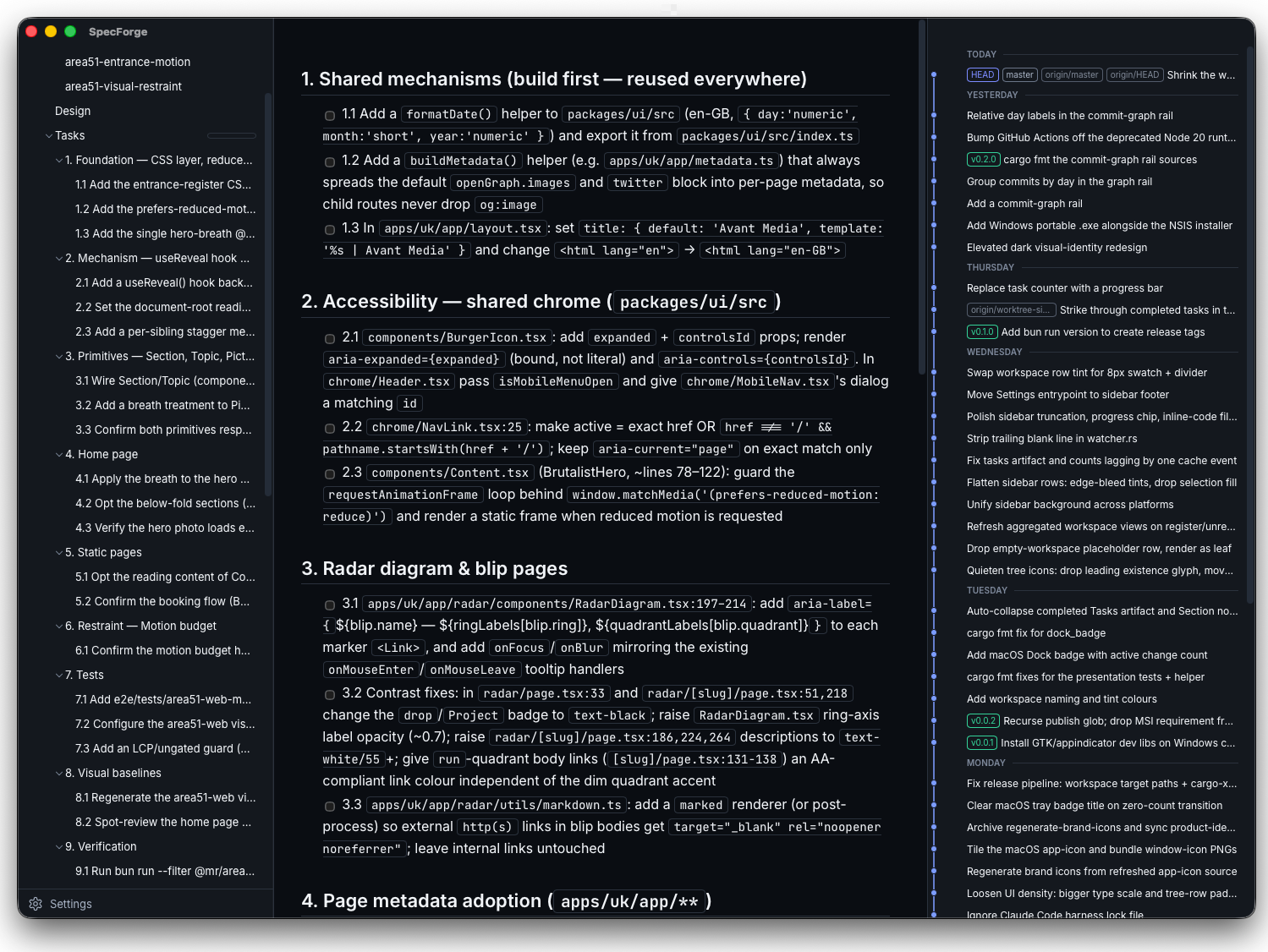
Task: Click the origin/HEAD ref badge
Action: click(x=1134, y=74)
